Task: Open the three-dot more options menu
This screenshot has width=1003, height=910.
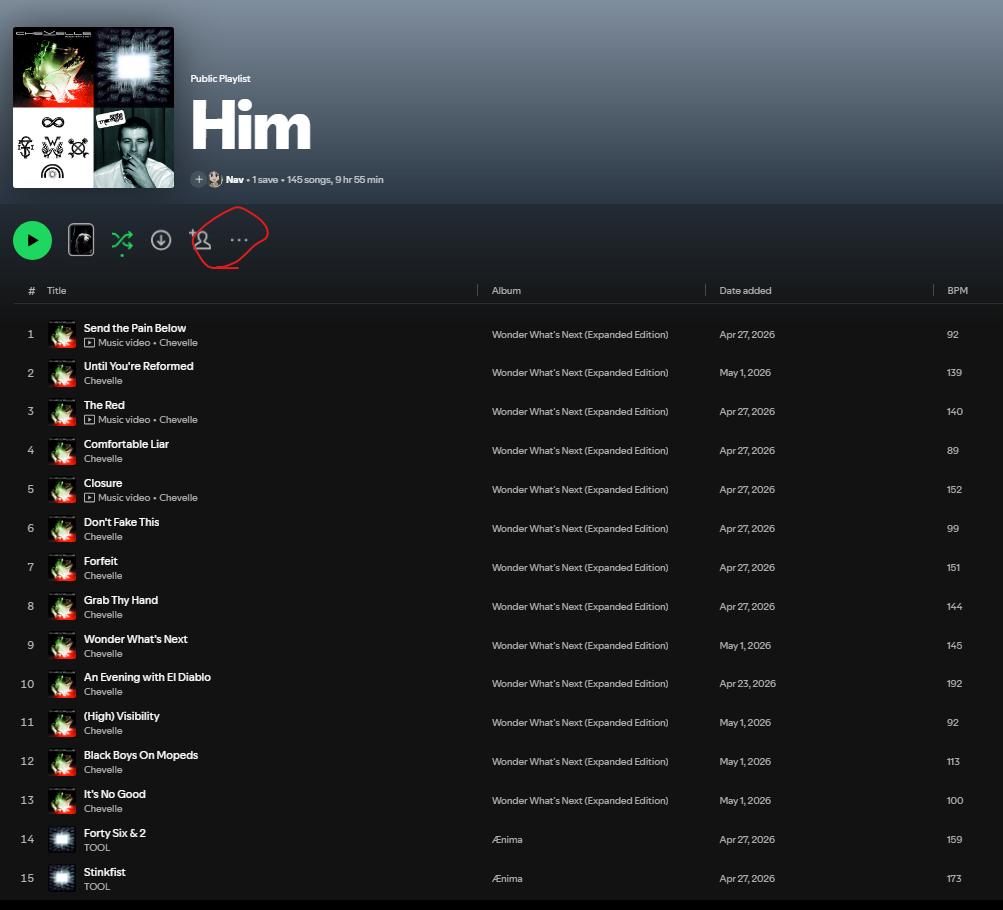Action: coord(239,240)
